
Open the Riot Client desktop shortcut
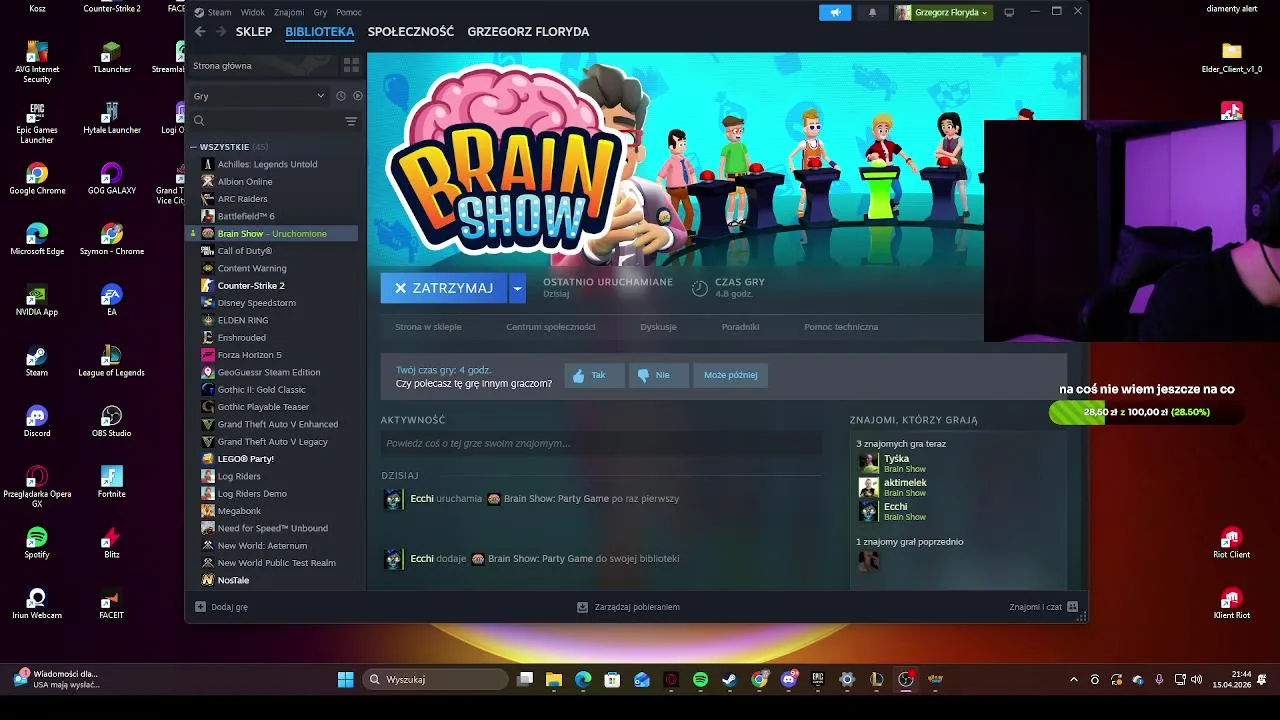pyautogui.click(x=1231, y=542)
